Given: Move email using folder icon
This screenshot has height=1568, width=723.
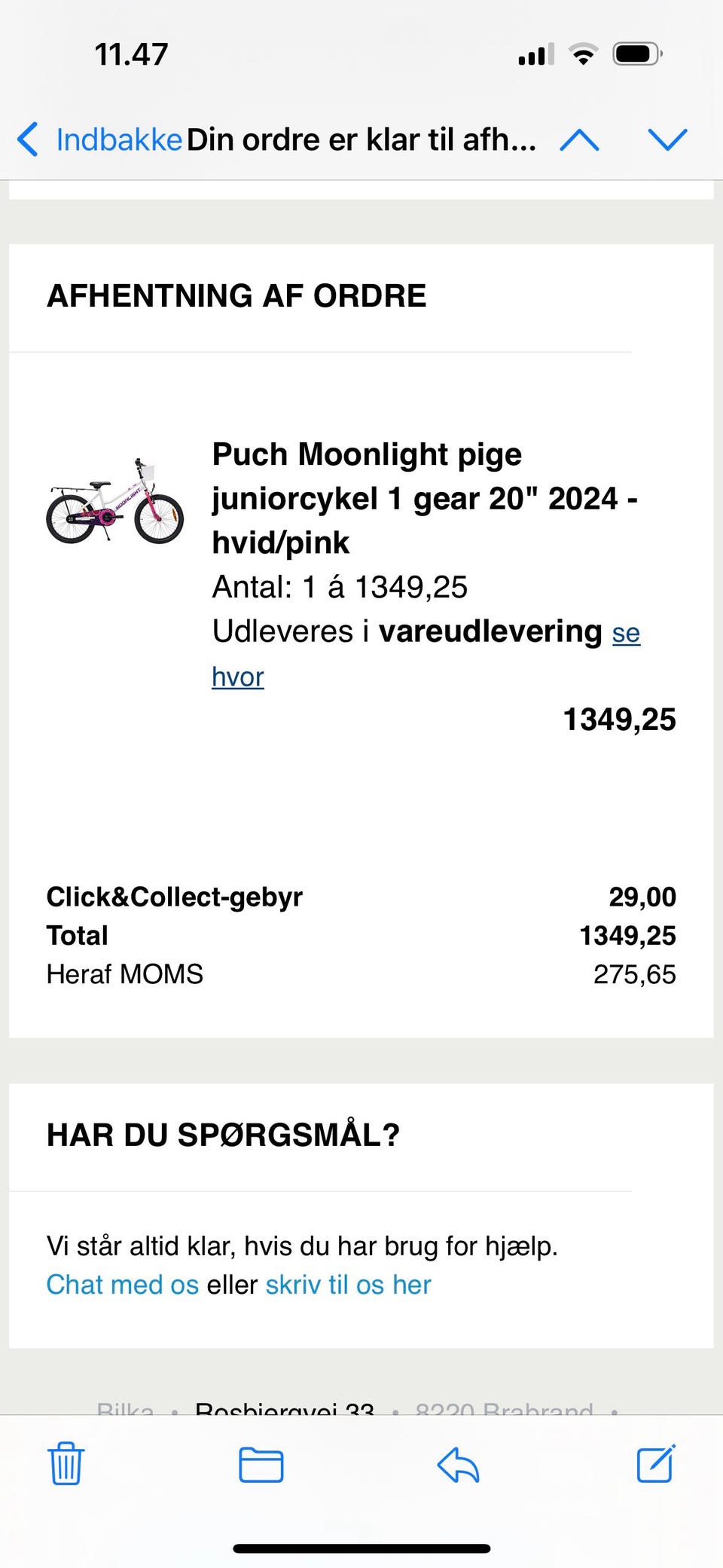Looking at the screenshot, I should (x=261, y=1465).
